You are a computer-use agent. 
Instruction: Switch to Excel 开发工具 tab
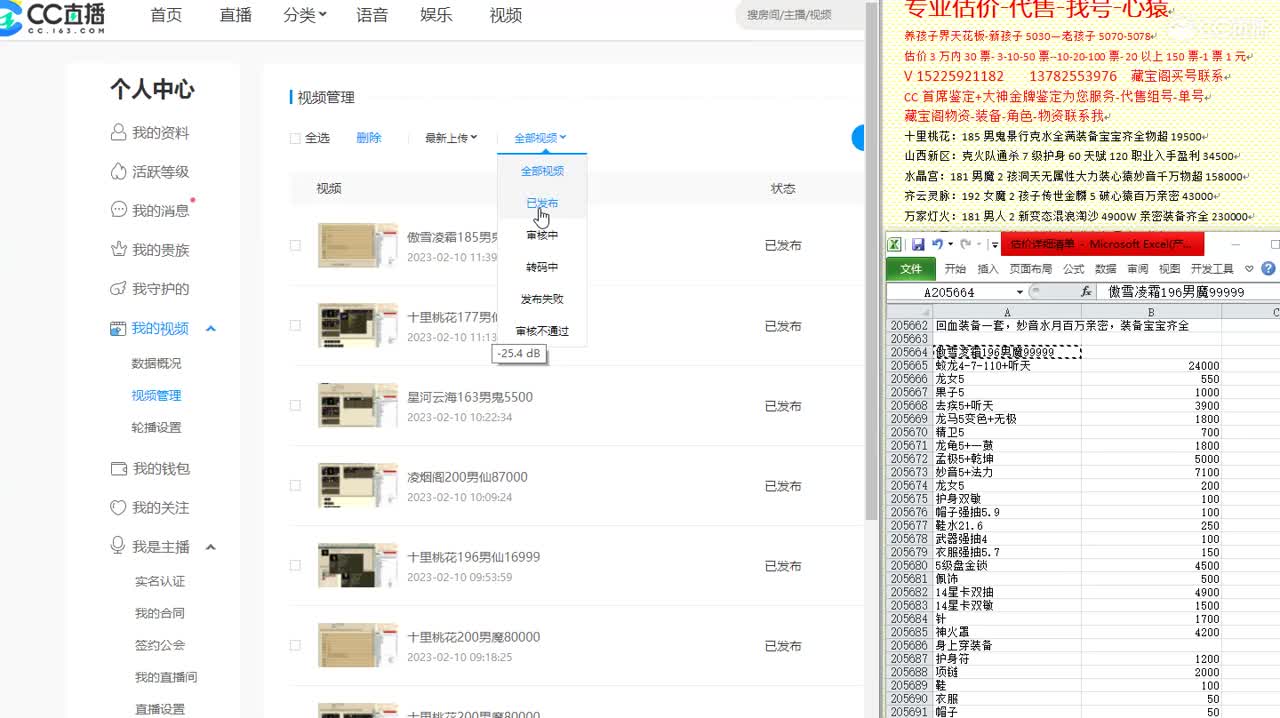[x=1213, y=269]
